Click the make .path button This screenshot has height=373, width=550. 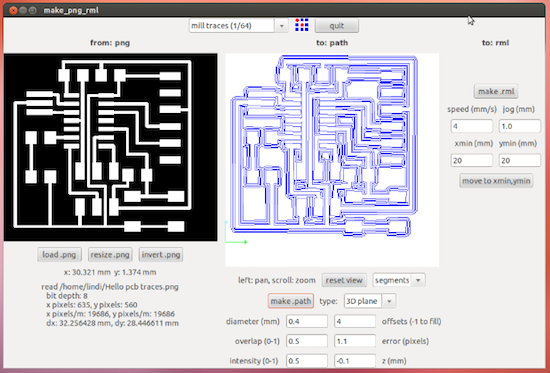[291, 301]
